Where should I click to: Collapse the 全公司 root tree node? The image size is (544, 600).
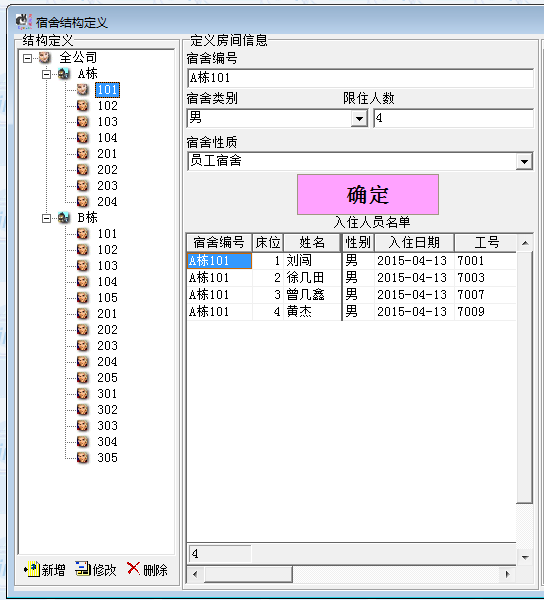(x=27, y=58)
